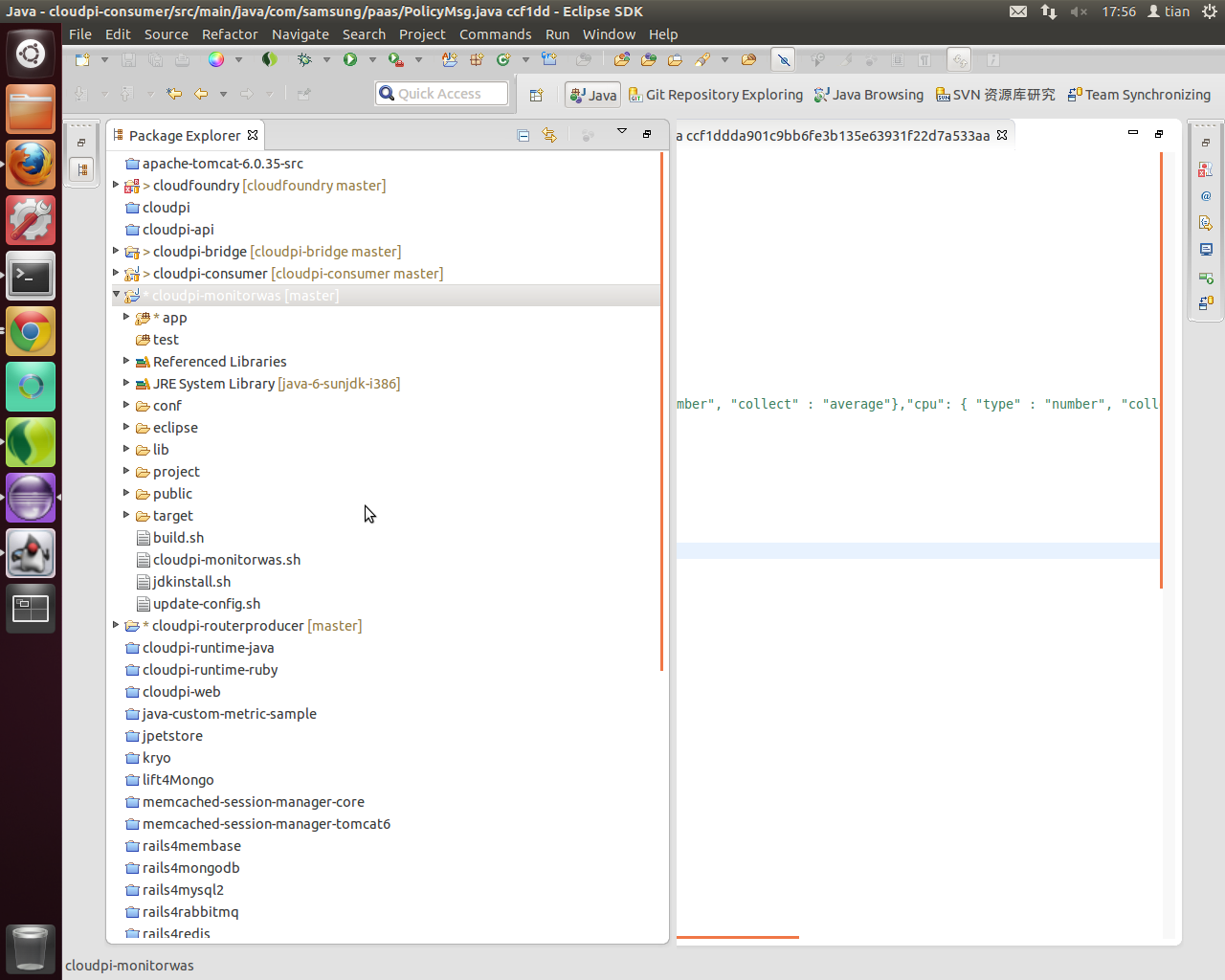Click the Debug bug icon

click(304, 59)
